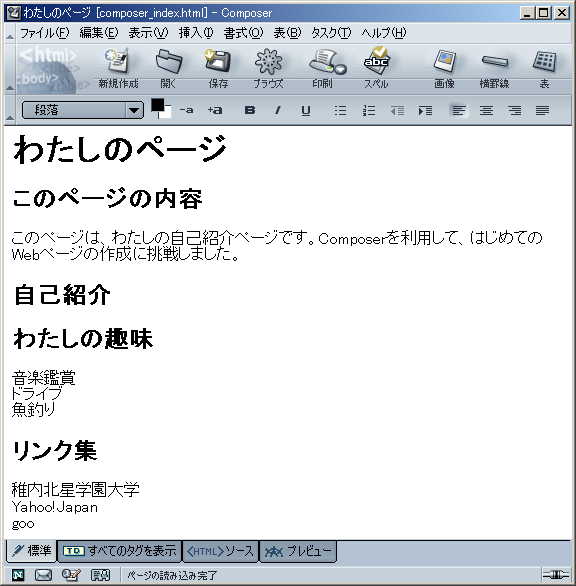
Task: Preview the page with ブラウズ icon
Action: 268,68
